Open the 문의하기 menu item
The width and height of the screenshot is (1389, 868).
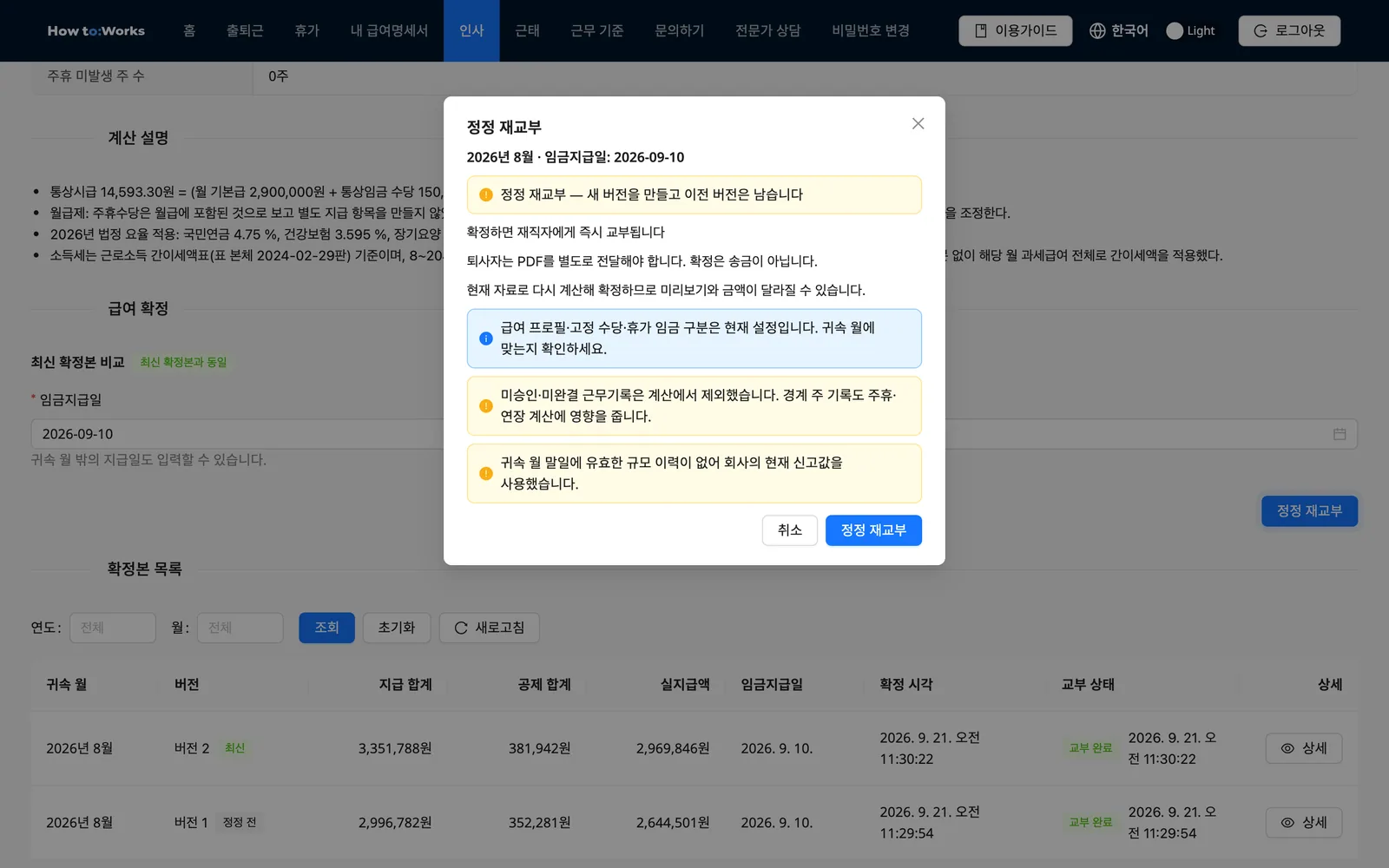(679, 30)
